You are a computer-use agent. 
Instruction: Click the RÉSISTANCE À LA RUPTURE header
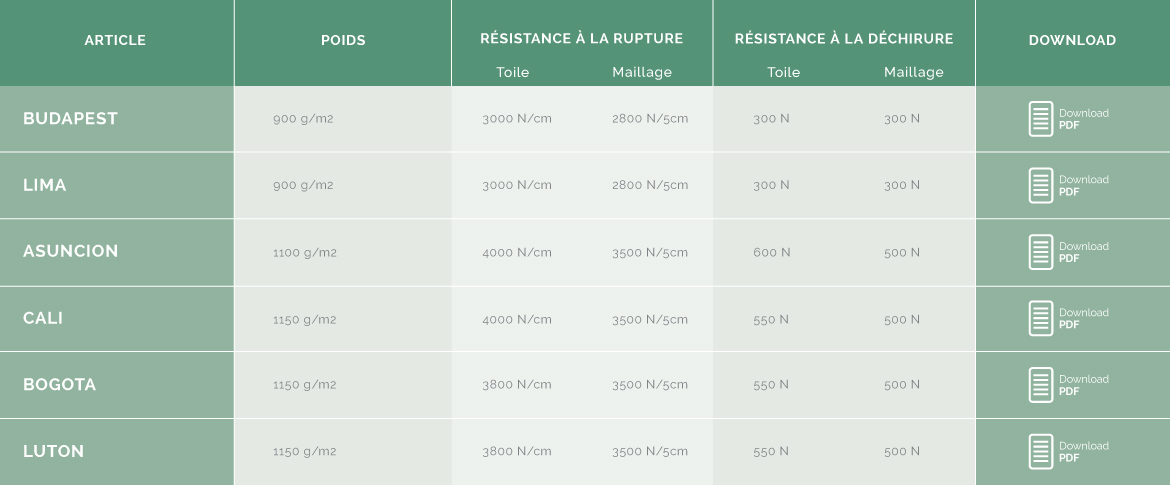(581, 38)
